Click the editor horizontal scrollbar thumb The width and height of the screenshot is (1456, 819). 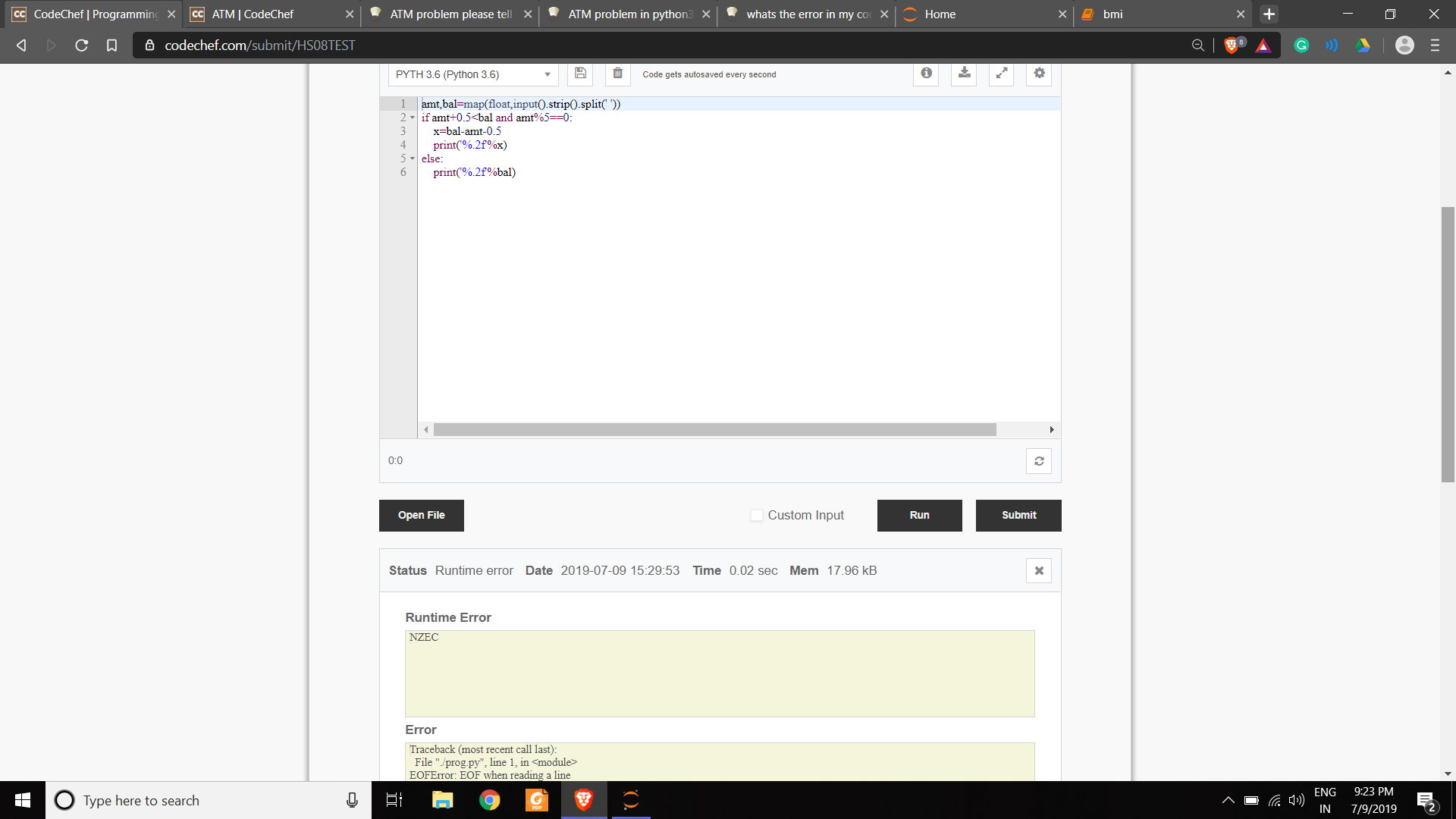tap(714, 430)
